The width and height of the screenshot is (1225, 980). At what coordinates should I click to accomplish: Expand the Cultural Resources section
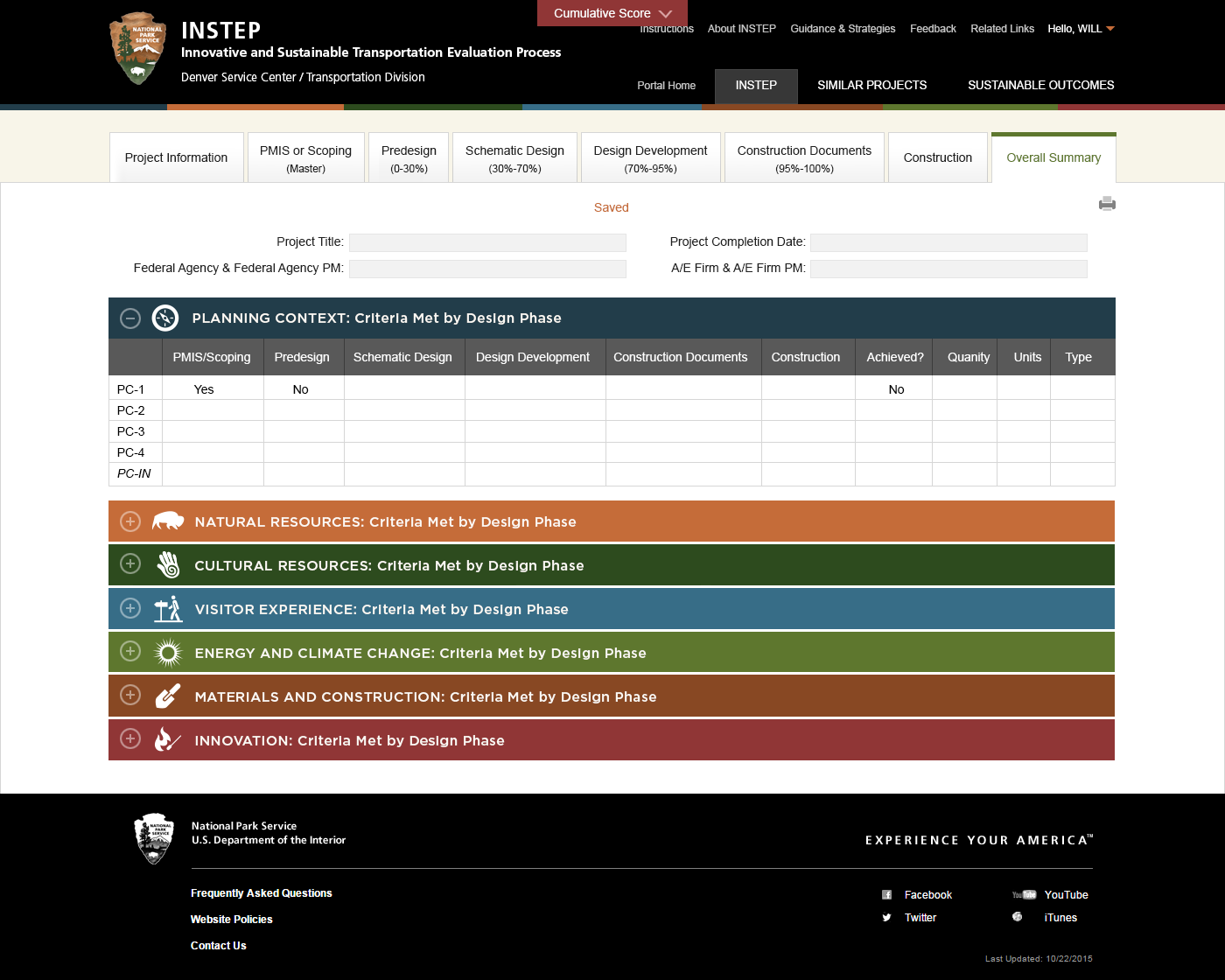[130, 564]
